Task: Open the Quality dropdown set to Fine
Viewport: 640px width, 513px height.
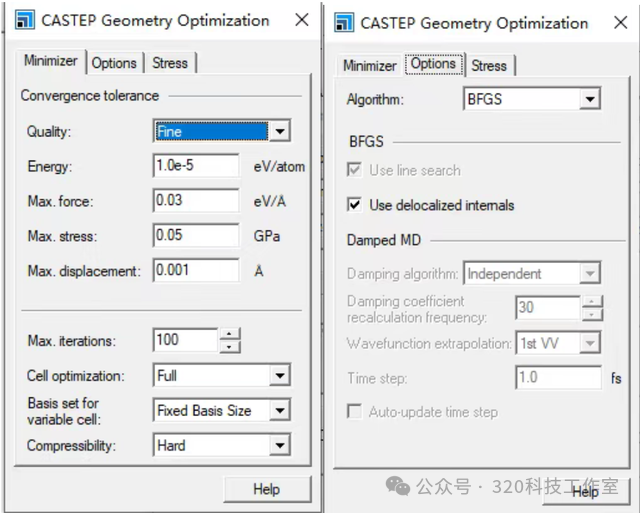Action: tap(222, 131)
